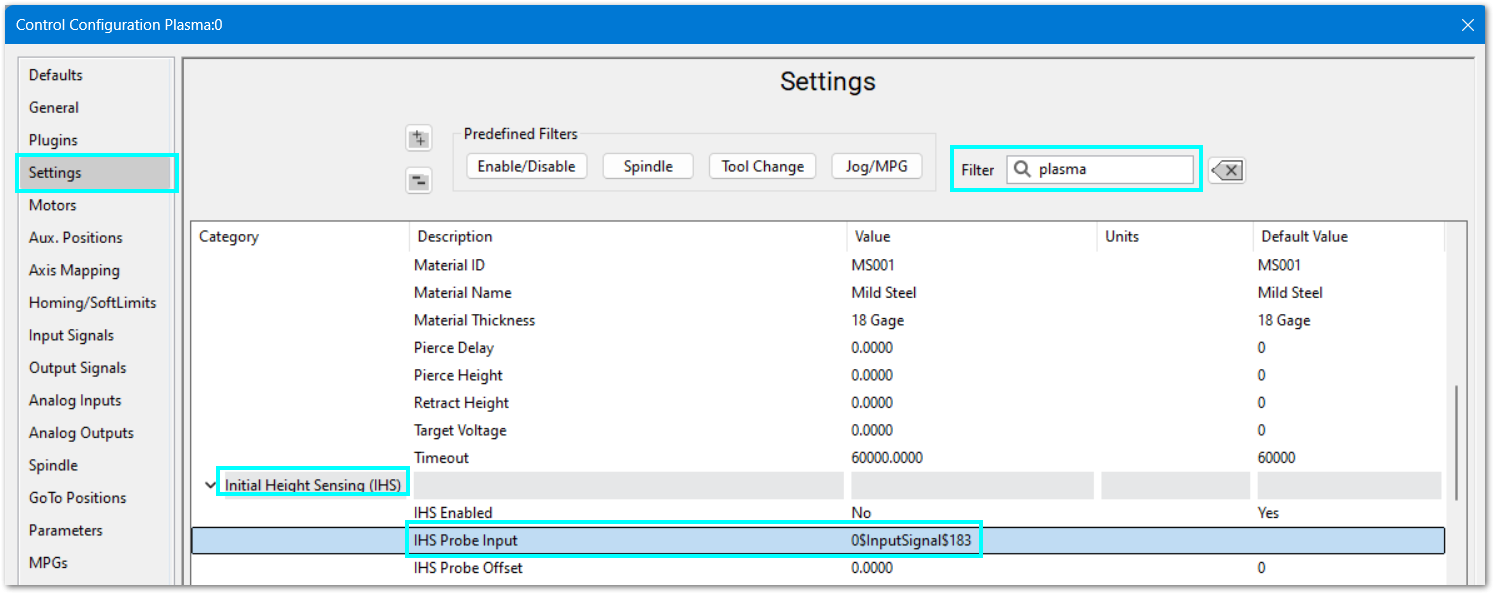Open the Parameters page
Screen dimensions: 1494x594
point(66,530)
